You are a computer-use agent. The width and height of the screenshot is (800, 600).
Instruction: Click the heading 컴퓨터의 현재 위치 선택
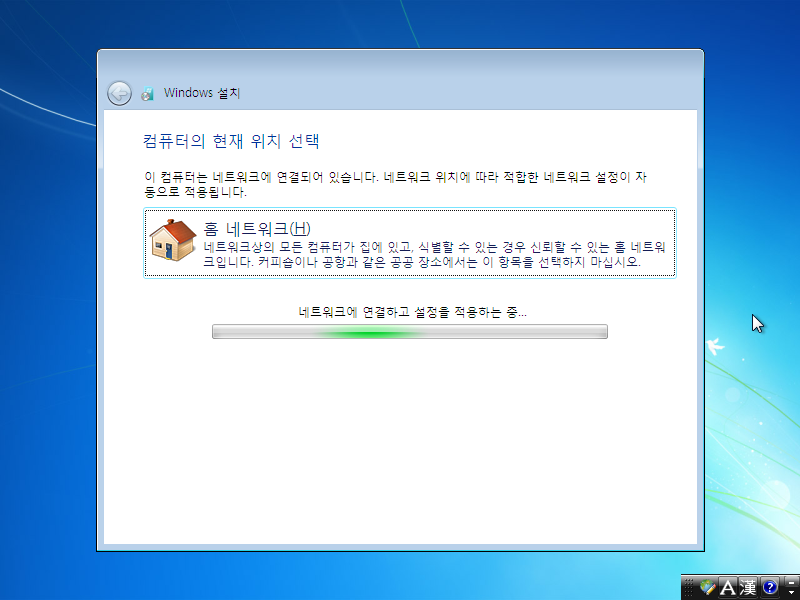(x=231, y=141)
